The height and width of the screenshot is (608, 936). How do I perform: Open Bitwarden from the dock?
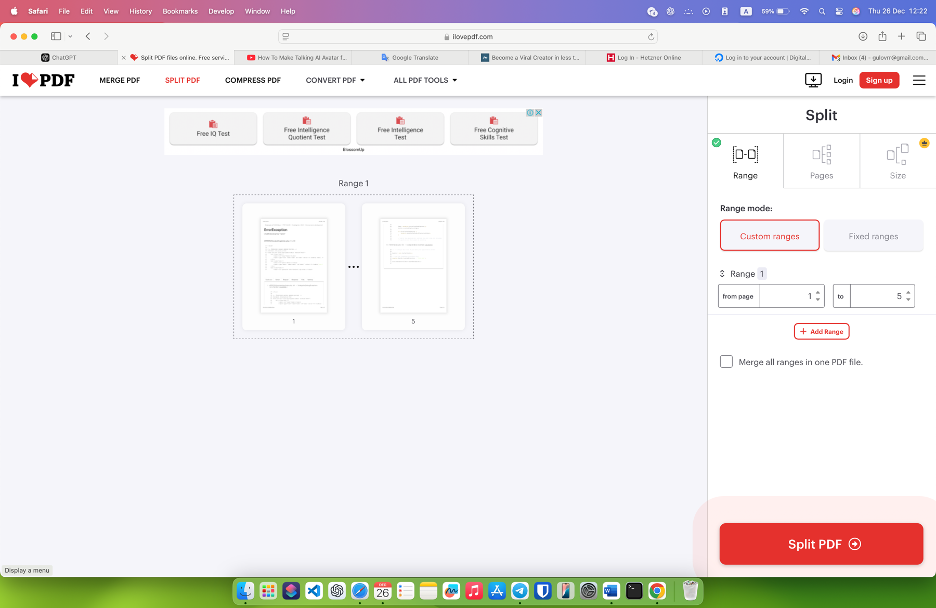[543, 591]
